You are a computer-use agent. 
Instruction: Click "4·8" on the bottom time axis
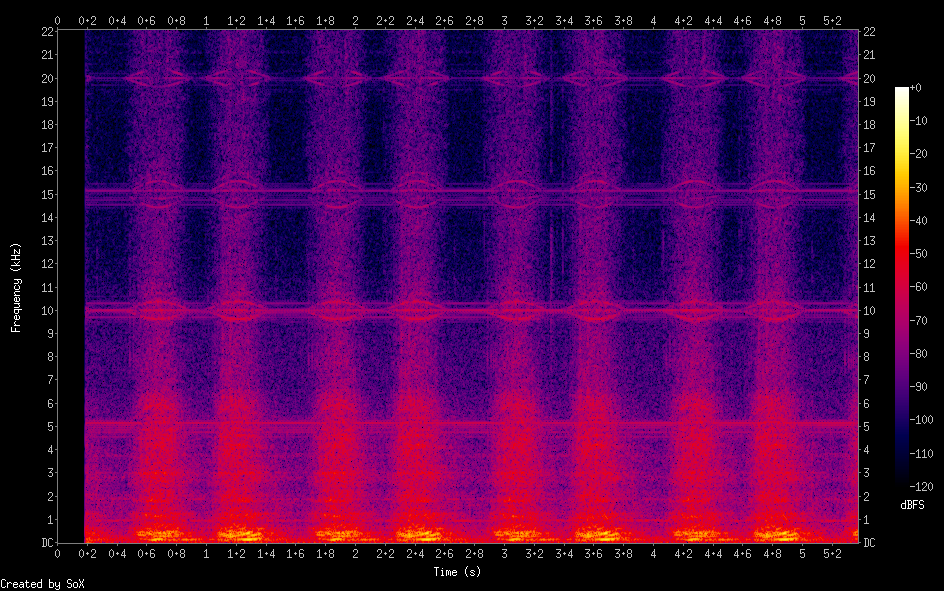point(772,554)
